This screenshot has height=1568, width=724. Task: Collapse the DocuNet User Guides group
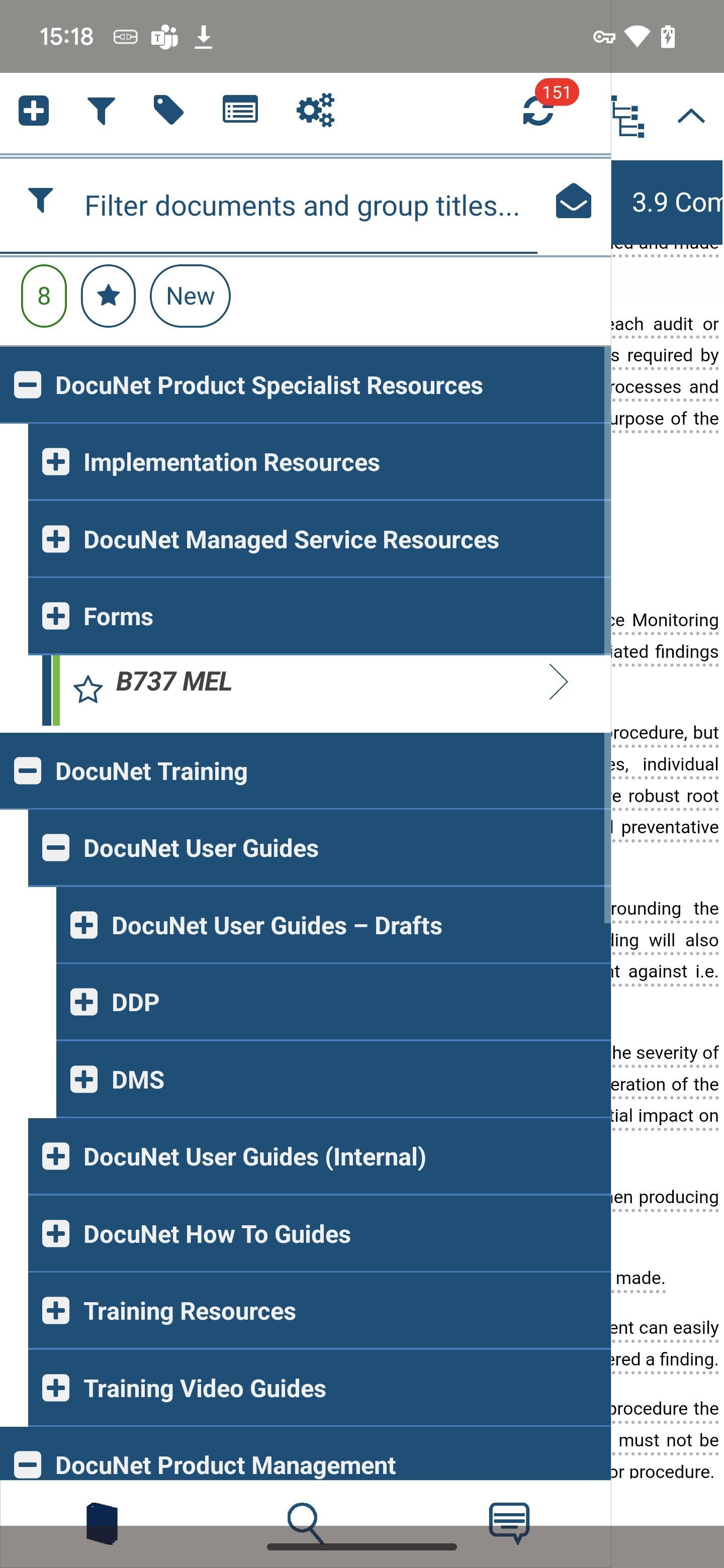coord(55,848)
